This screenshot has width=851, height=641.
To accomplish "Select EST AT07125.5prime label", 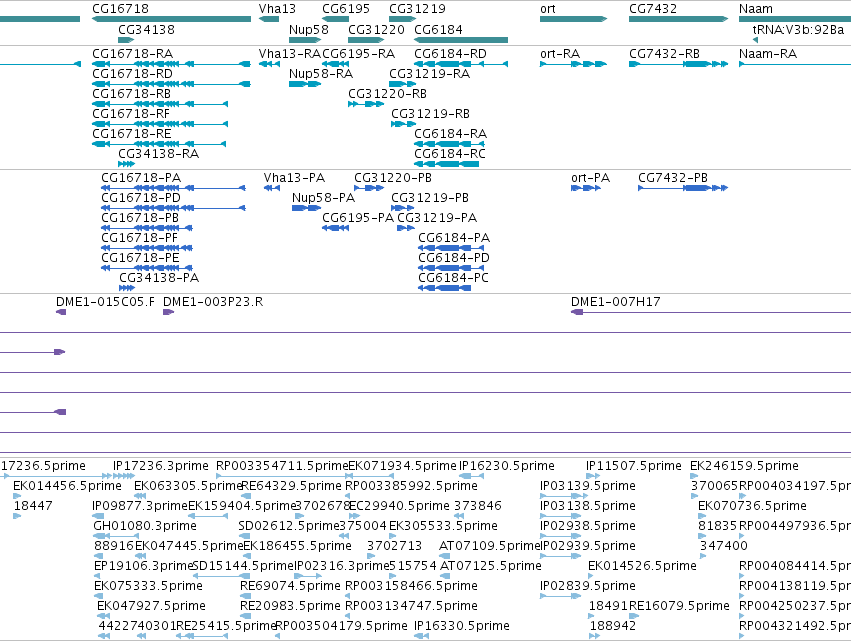I will [x=491, y=566].
